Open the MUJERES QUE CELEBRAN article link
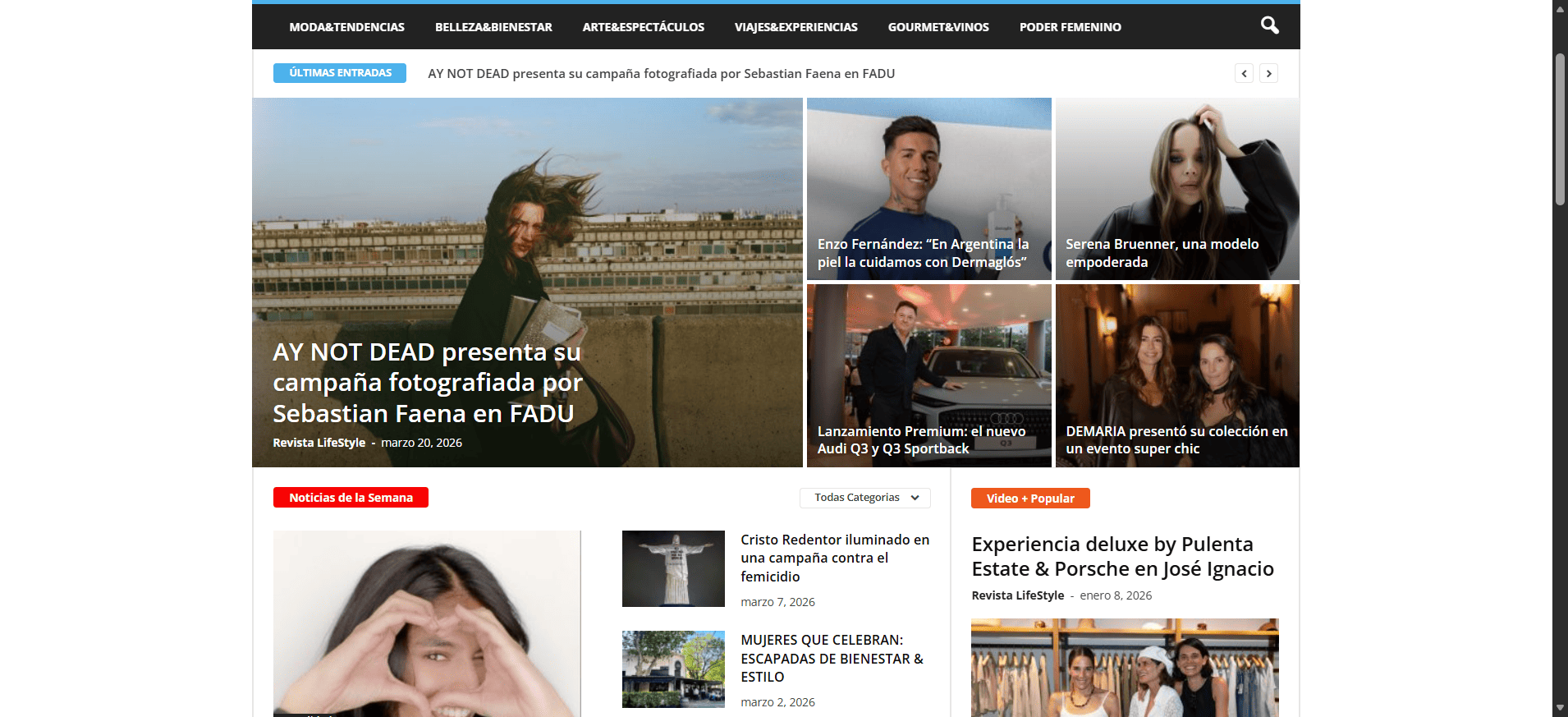1568x717 pixels. pyautogui.click(x=832, y=658)
